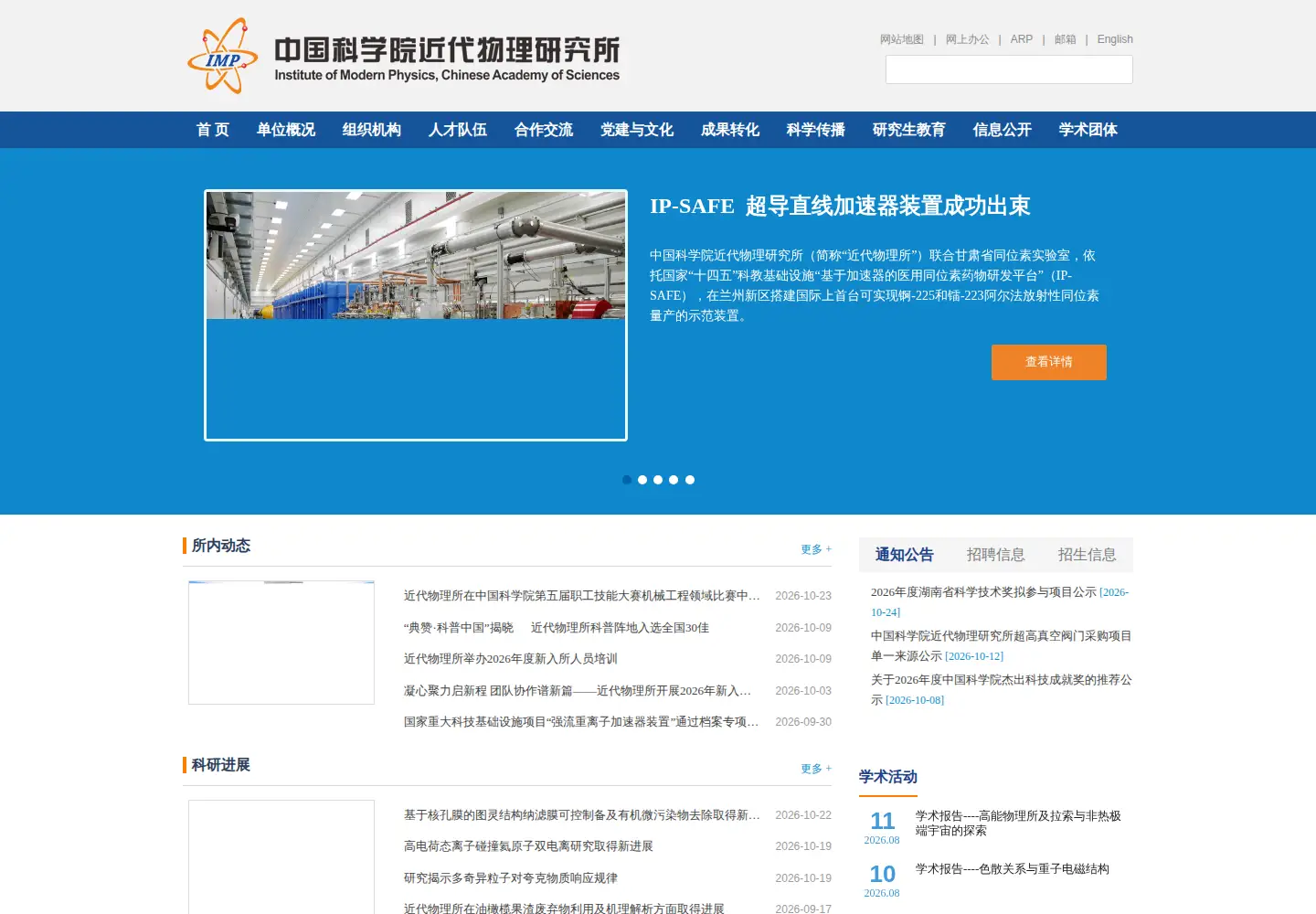Go to 合作交流 section
This screenshot has height=914, width=1316.
(x=544, y=130)
